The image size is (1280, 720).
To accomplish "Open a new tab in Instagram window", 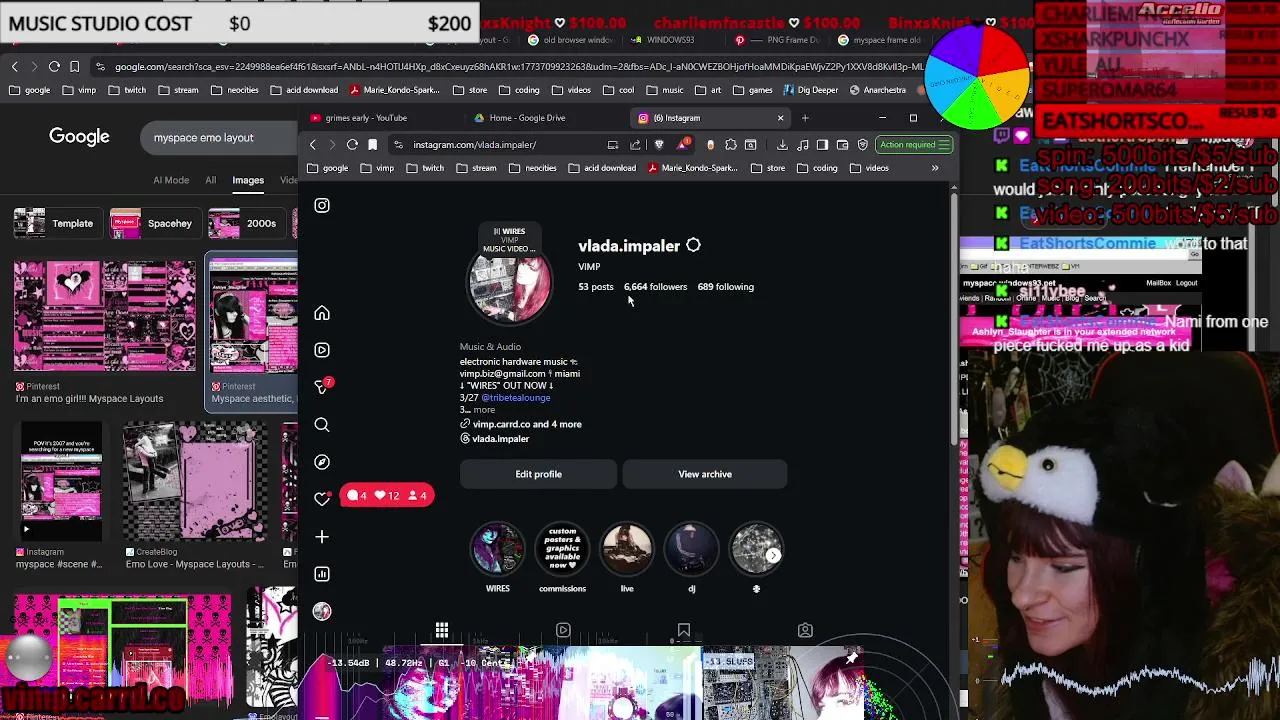I will 805,118.
